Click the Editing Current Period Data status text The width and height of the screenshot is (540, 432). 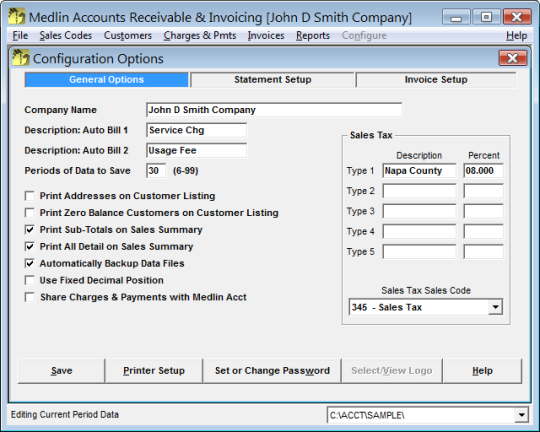pyautogui.click(x=65, y=414)
